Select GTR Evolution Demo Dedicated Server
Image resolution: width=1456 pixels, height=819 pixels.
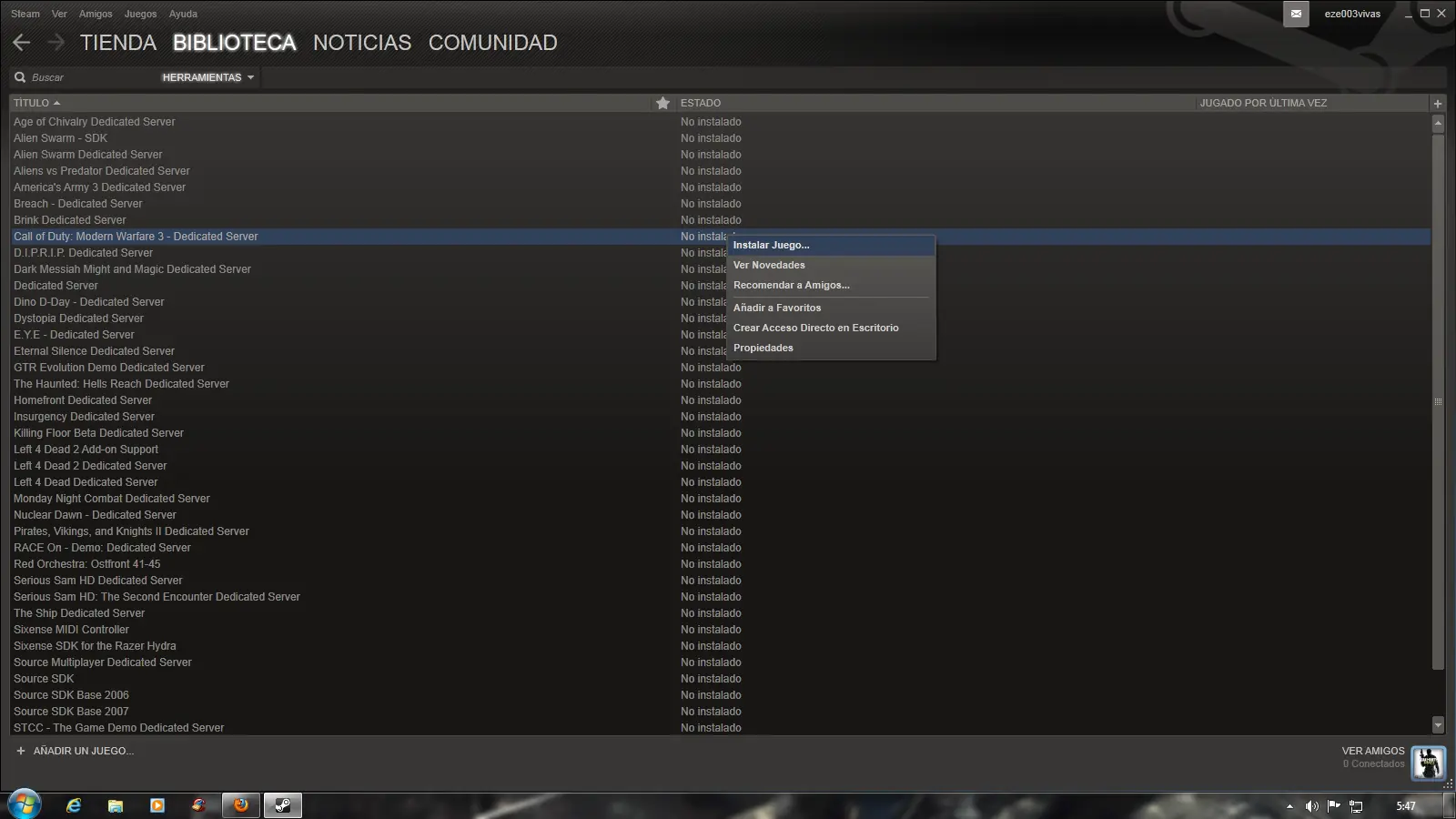pyautogui.click(x=109, y=368)
